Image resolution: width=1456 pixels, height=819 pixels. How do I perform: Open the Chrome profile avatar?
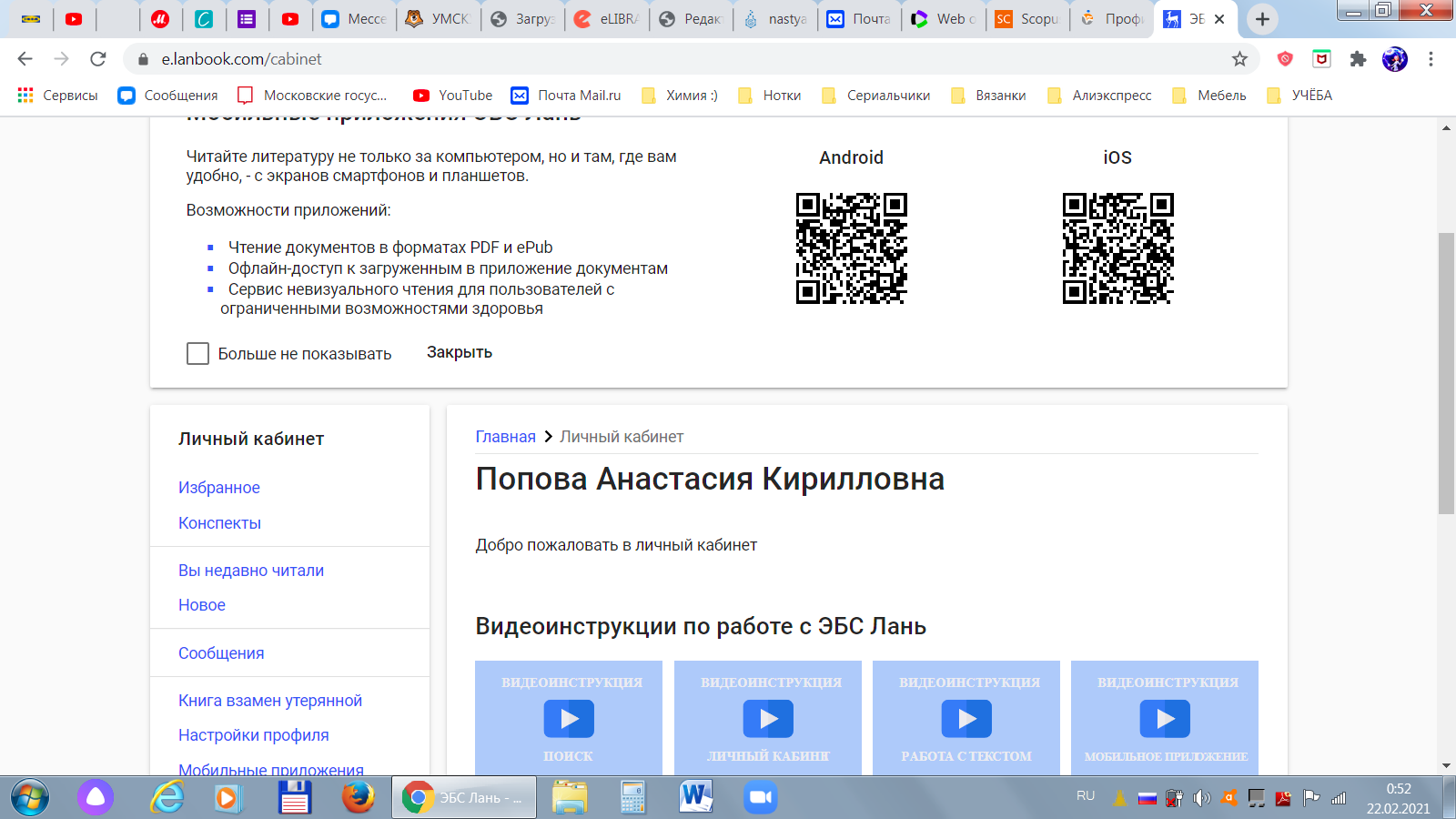(x=1394, y=59)
